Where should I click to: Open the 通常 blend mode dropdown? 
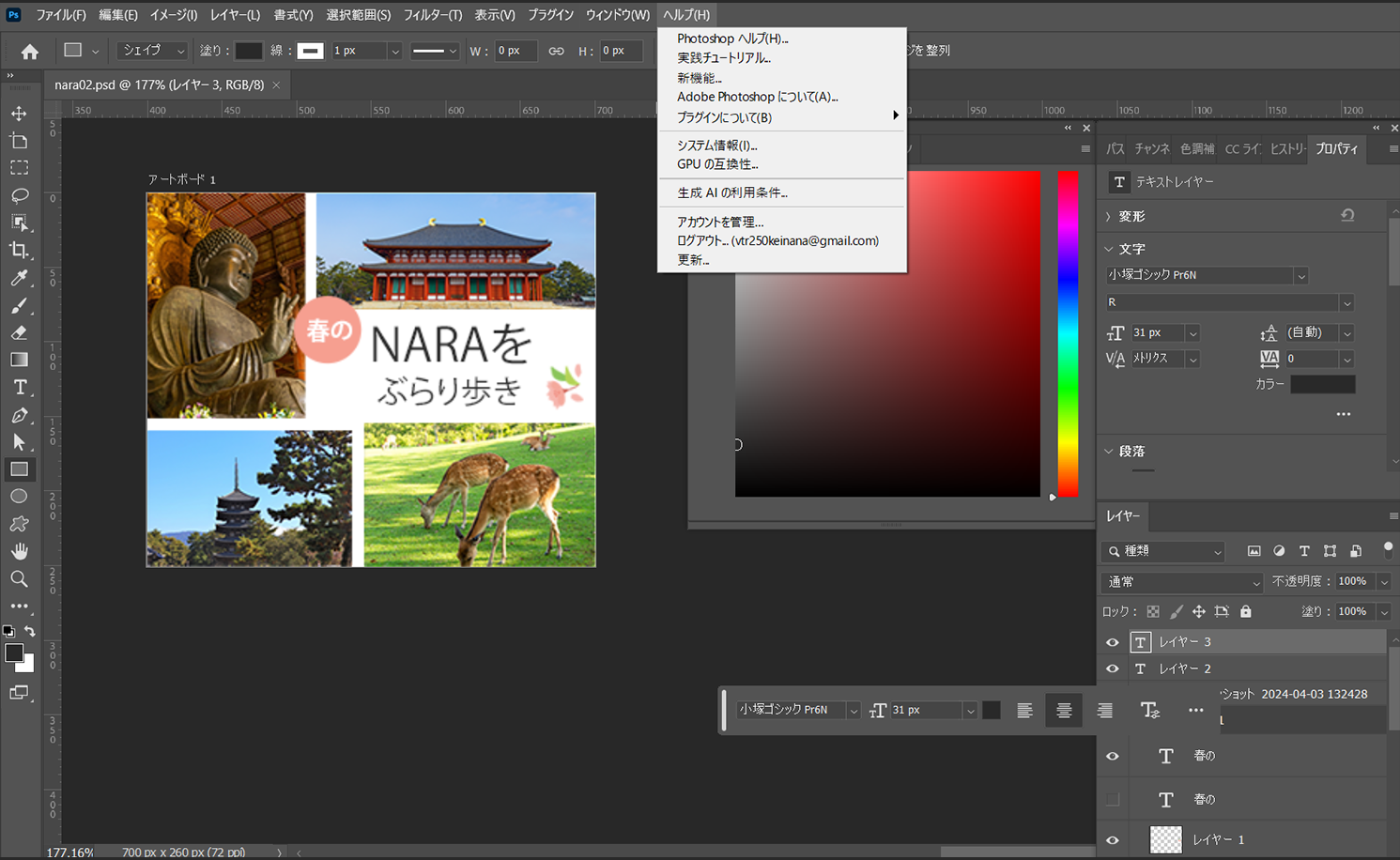(x=1183, y=582)
